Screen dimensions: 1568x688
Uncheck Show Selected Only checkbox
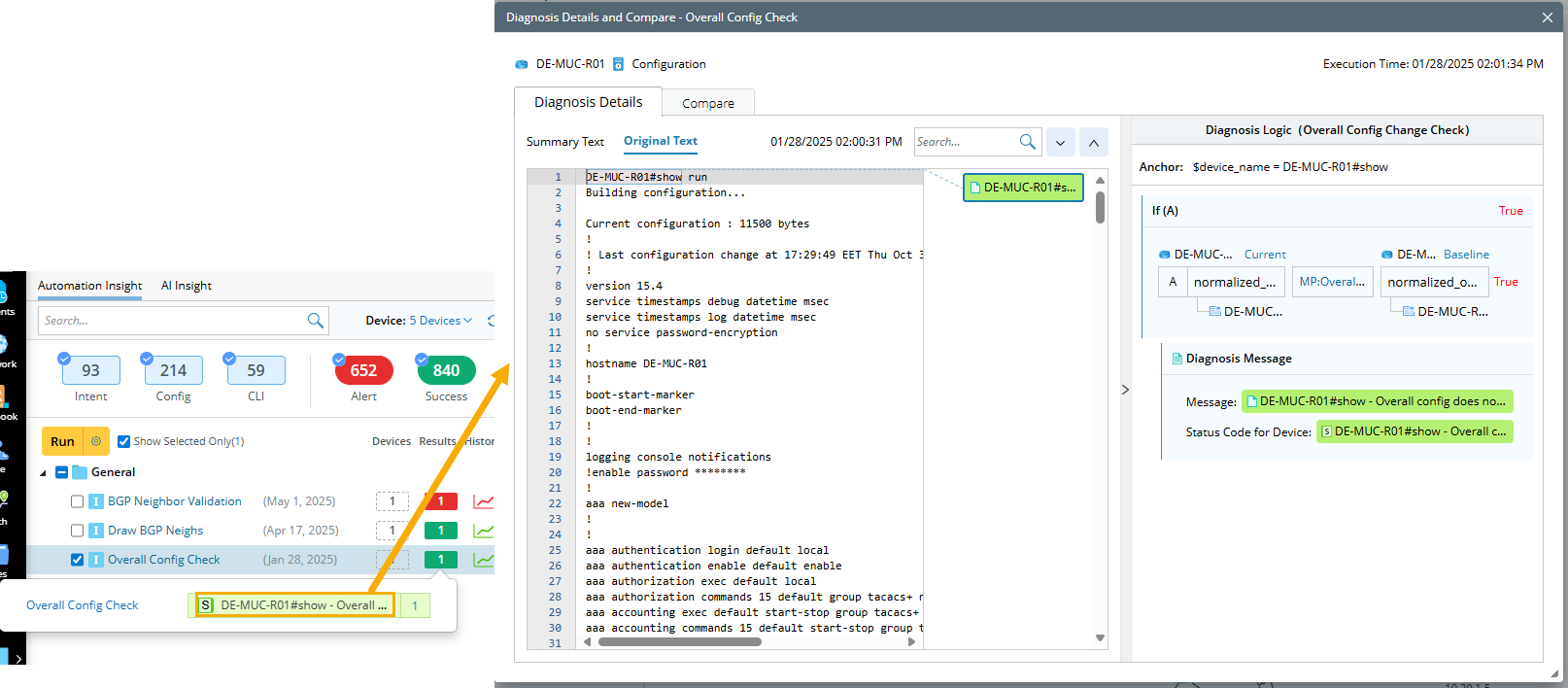pyautogui.click(x=123, y=441)
